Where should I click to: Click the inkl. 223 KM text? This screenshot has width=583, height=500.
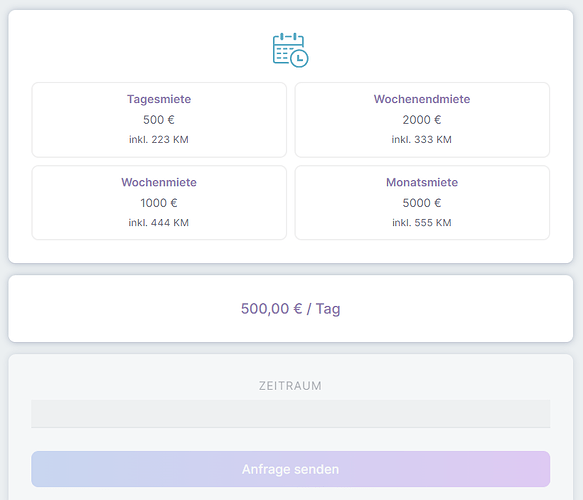159,139
